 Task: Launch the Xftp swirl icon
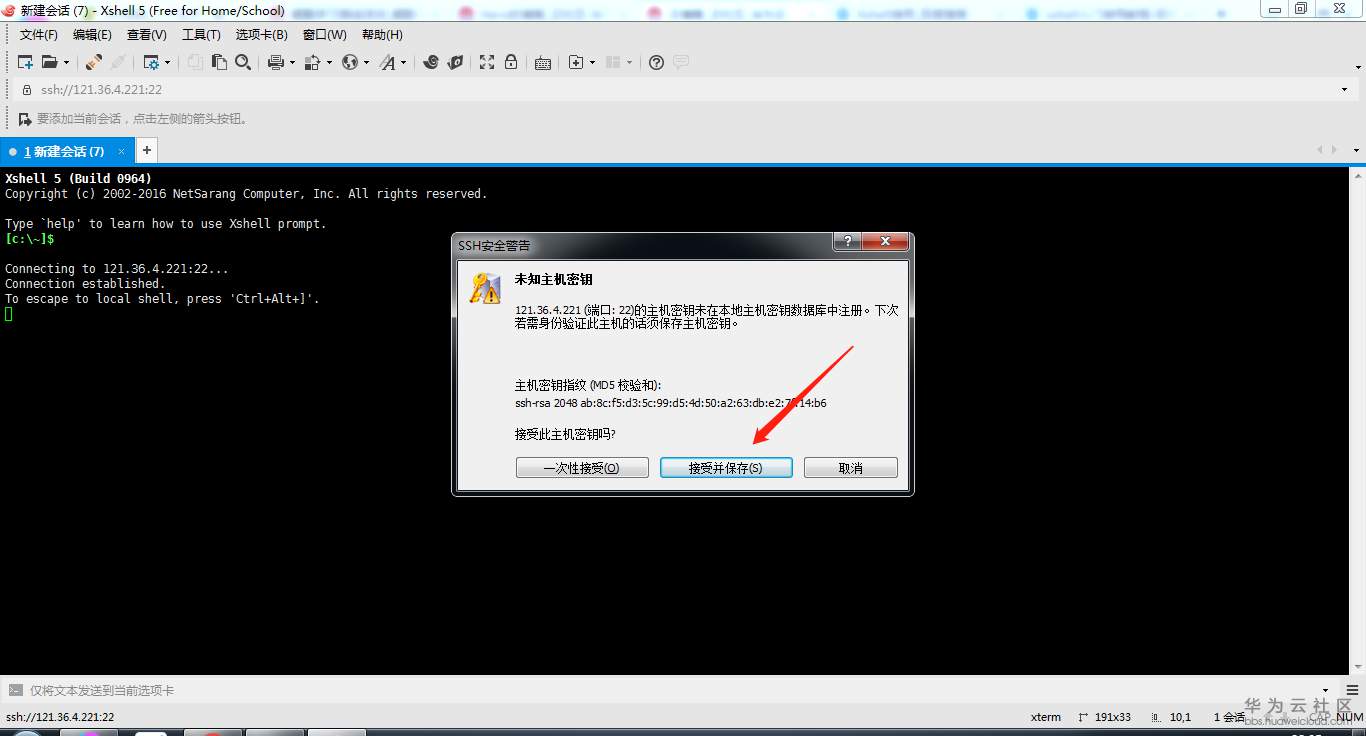[431, 62]
